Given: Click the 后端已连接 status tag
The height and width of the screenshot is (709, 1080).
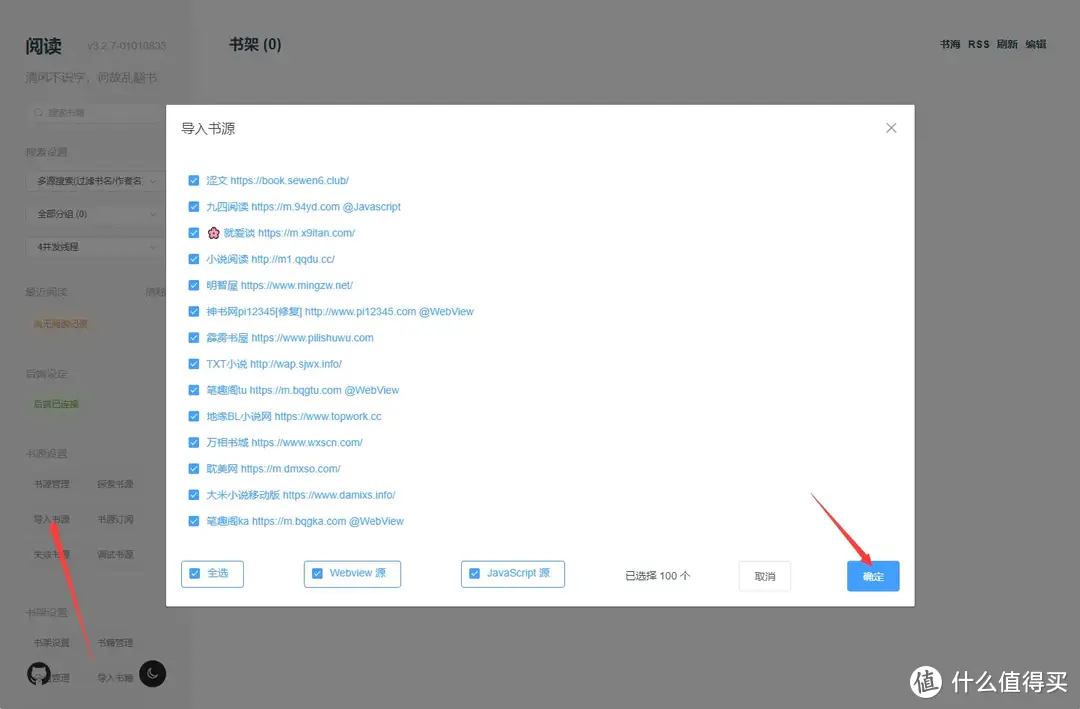Looking at the screenshot, I should 56,404.
